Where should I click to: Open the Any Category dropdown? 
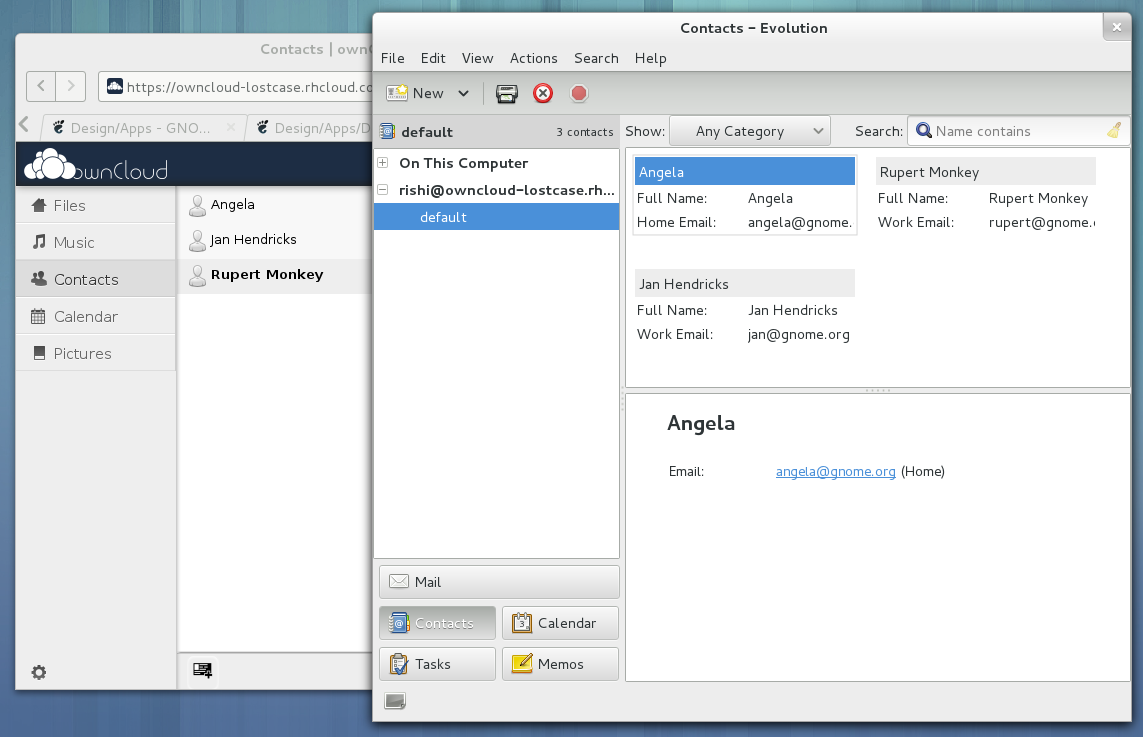(749, 131)
